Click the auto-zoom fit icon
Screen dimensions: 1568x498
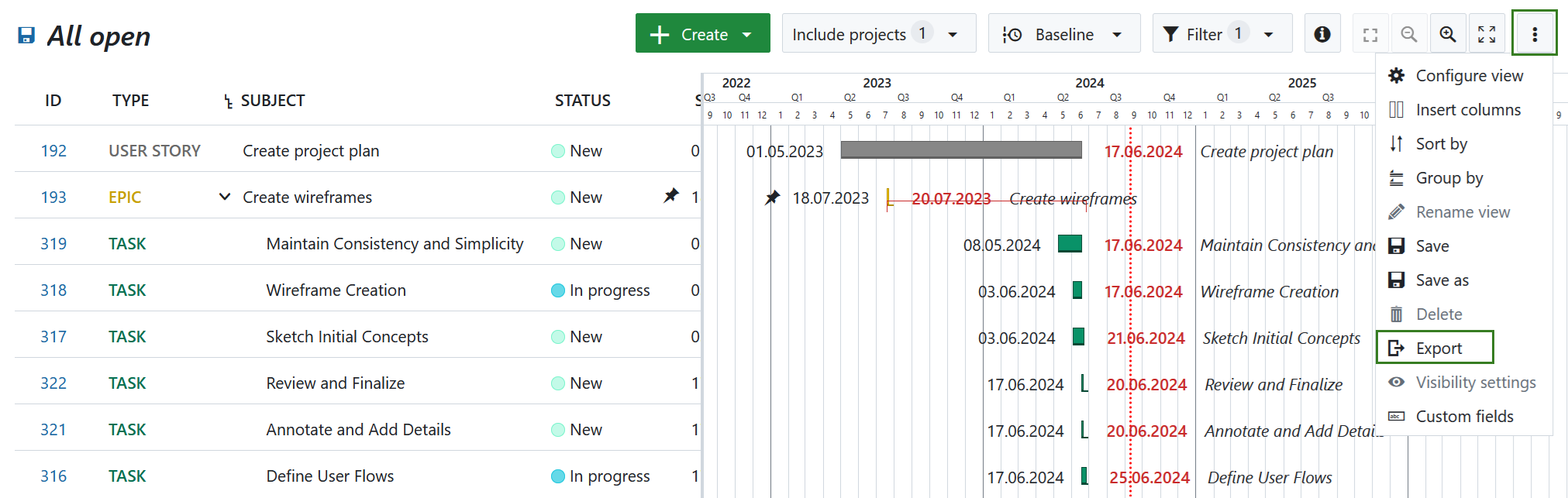[1370, 34]
